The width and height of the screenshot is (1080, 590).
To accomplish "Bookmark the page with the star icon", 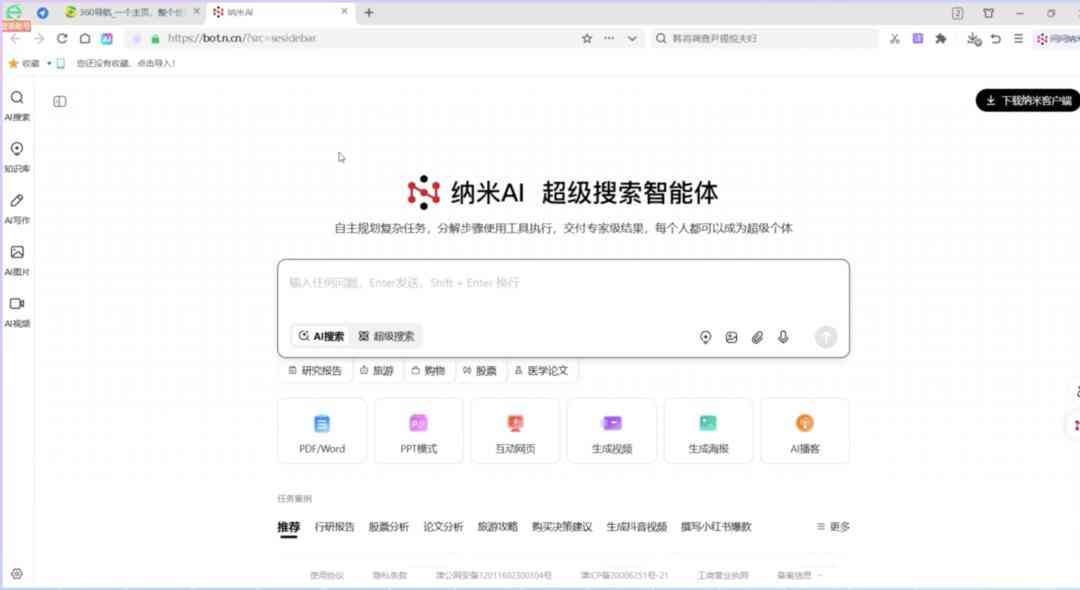I will click(x=587, y=38).
